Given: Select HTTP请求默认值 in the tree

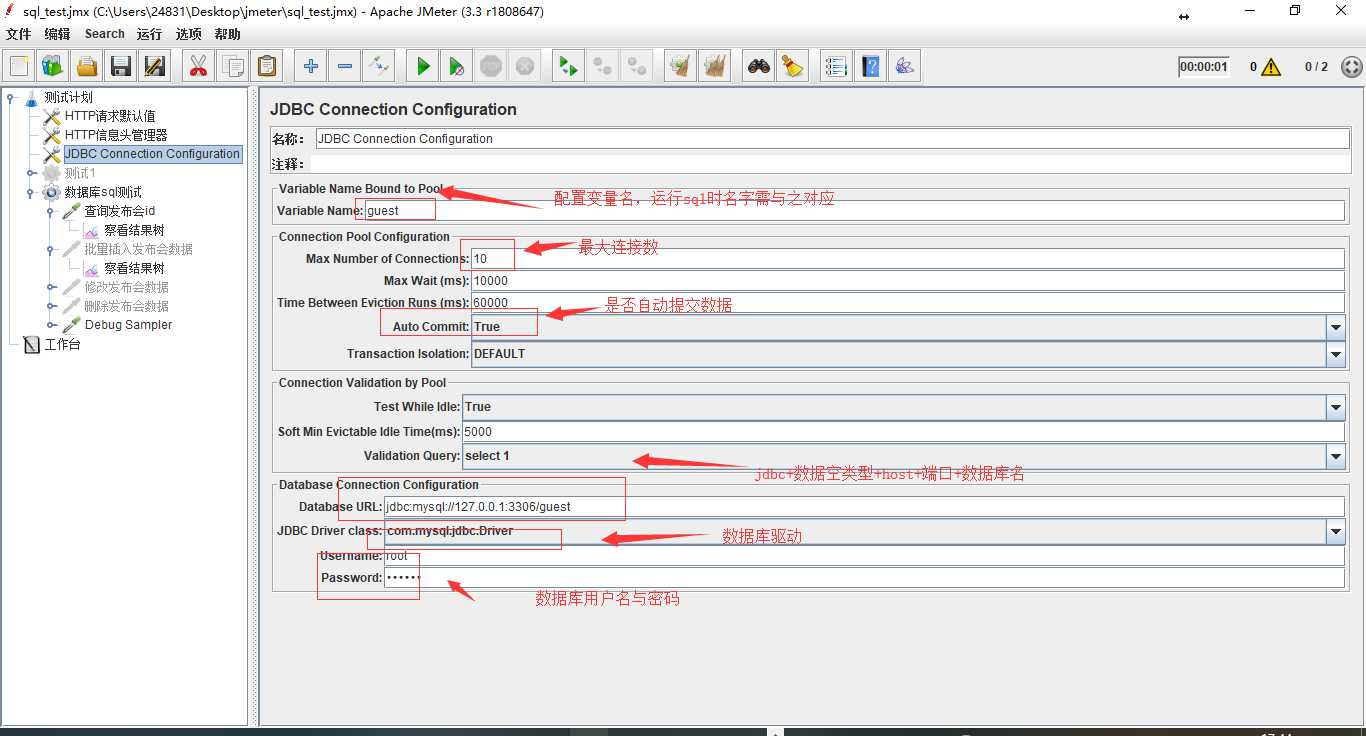Looking at the screenshot, I should (110, 116).
